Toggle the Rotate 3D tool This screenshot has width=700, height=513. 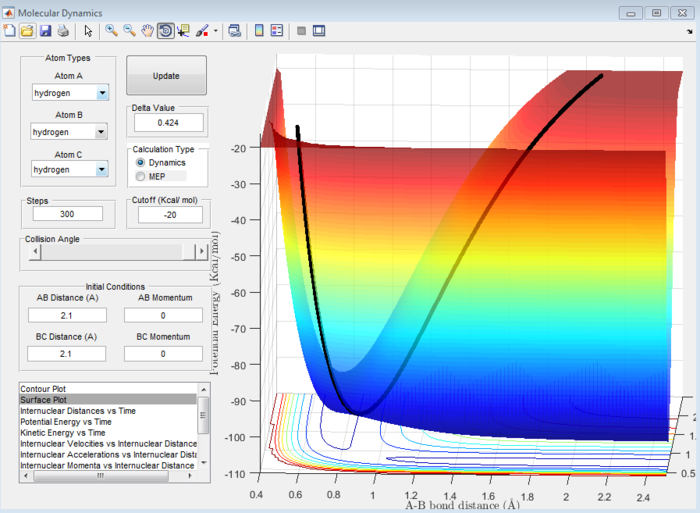click(165, 31)
